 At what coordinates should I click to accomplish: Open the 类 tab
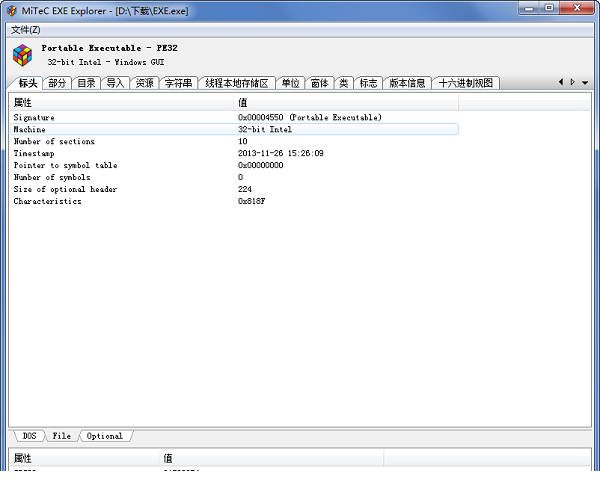(x=344, y=83)
